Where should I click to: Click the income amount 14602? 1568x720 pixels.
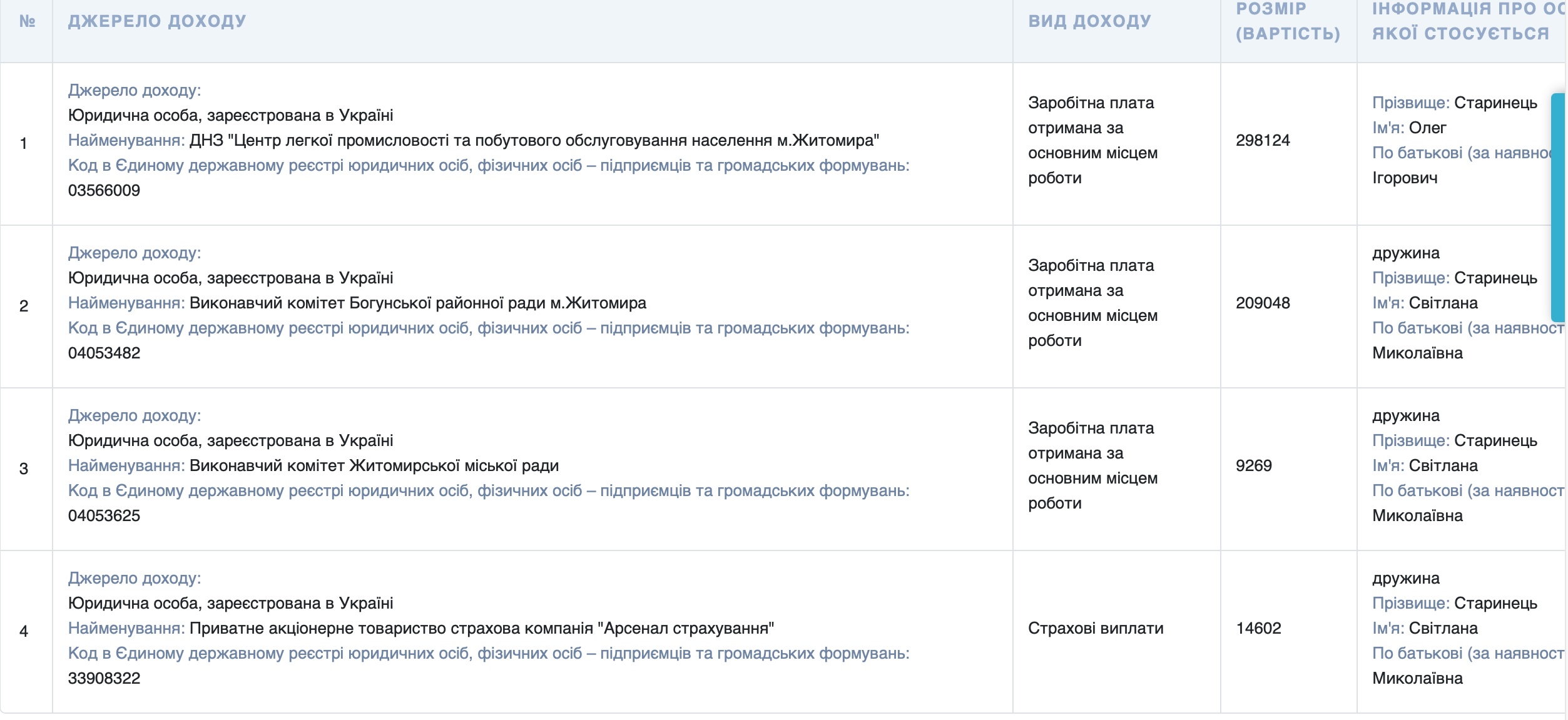pyautogui.click(x=1258, y=628)
